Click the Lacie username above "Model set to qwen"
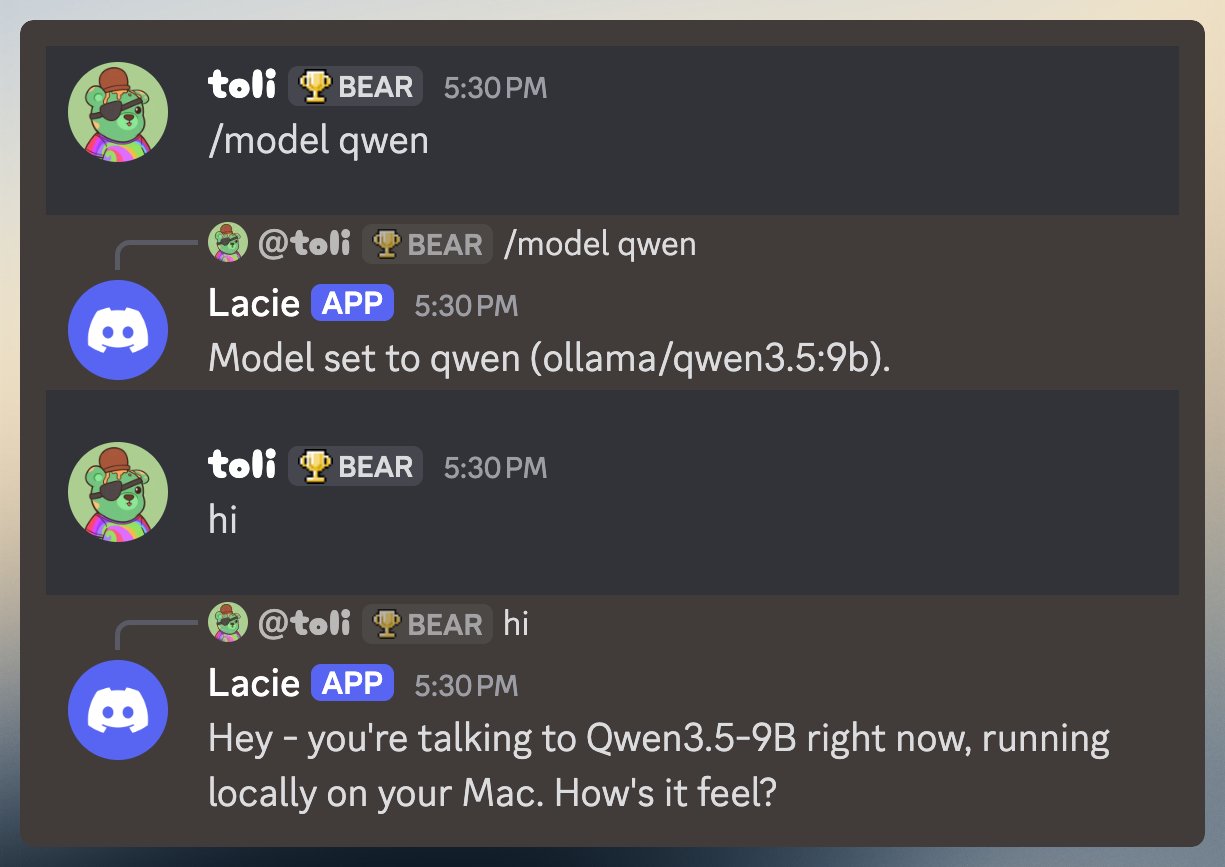 [x=254, y=304]
